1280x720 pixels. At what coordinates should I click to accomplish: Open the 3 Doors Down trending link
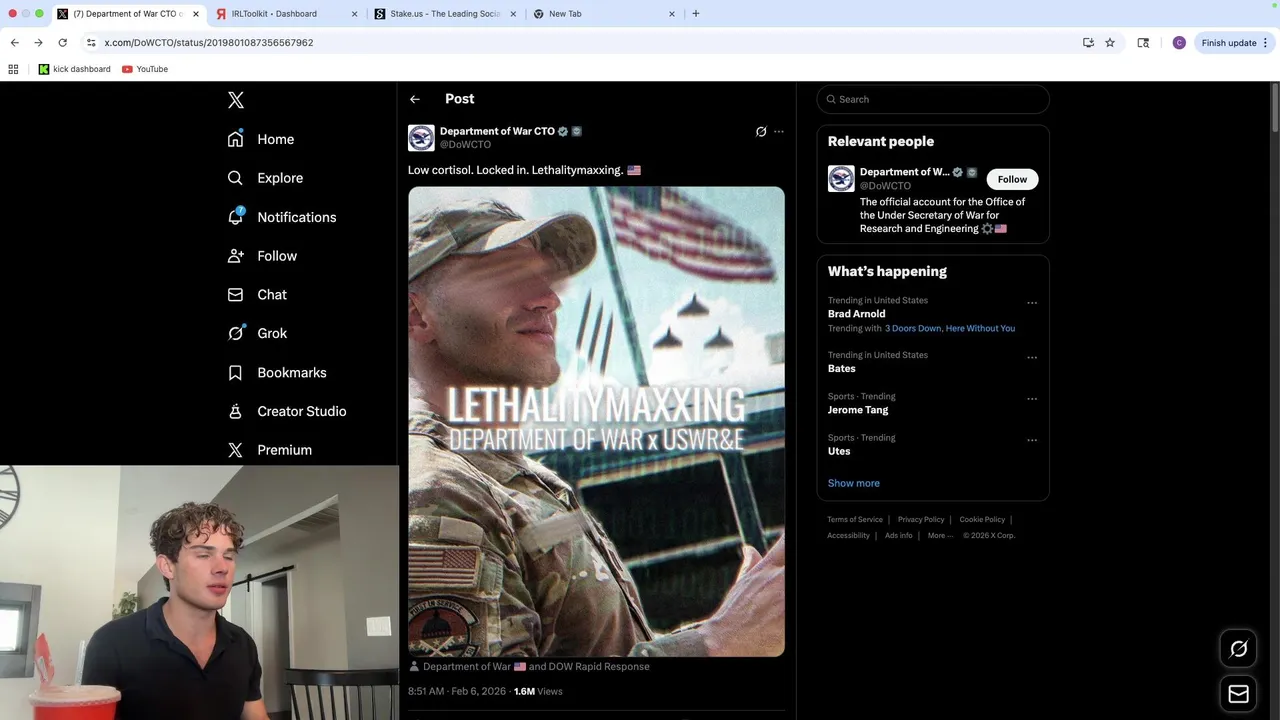(913, 328)
